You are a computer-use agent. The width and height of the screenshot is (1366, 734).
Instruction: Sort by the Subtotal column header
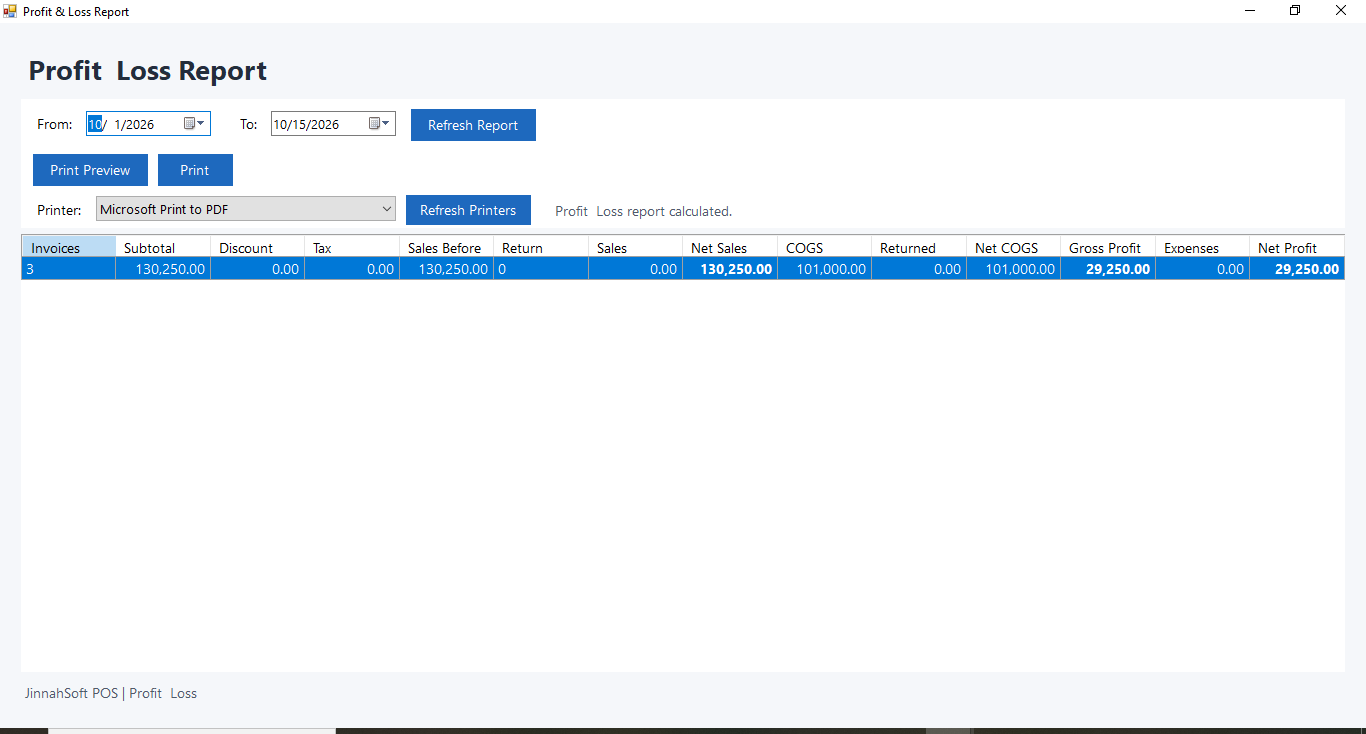163,247
